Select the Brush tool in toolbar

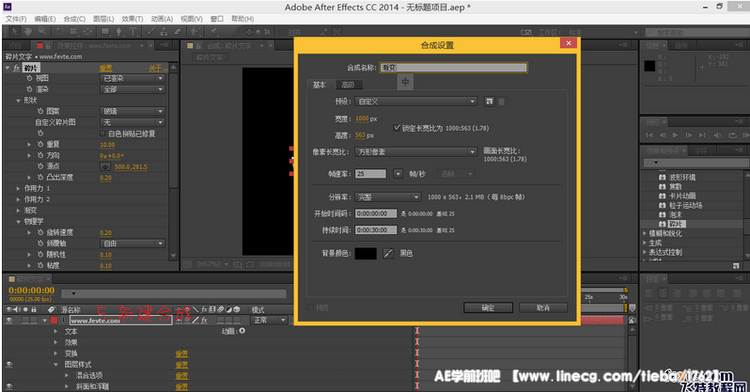151,32
